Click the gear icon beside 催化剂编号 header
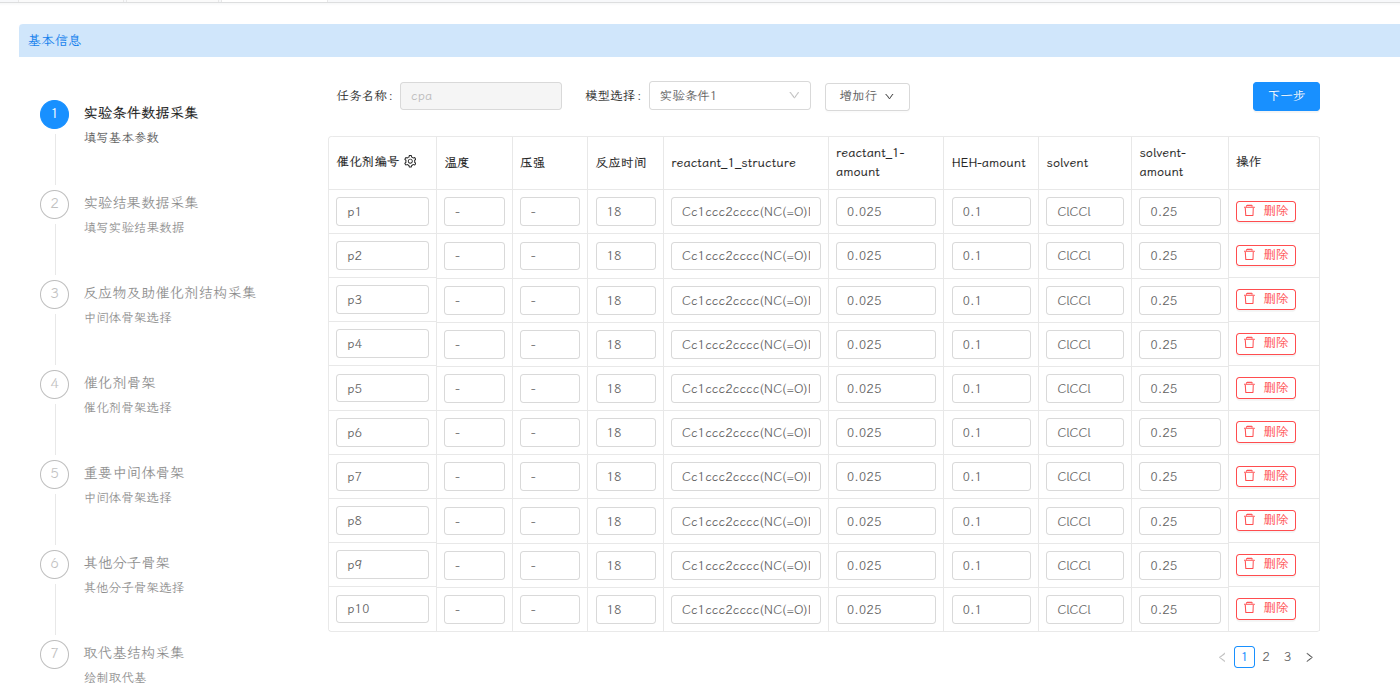 (x=410, y=162)
